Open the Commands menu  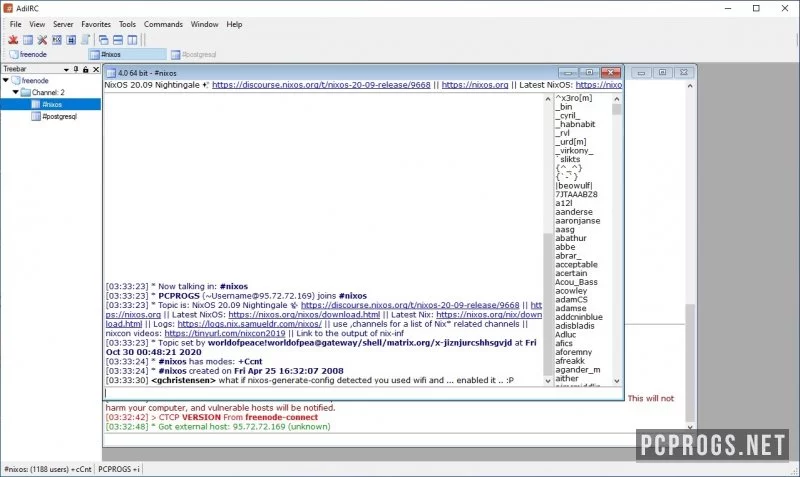click(163, 24)
